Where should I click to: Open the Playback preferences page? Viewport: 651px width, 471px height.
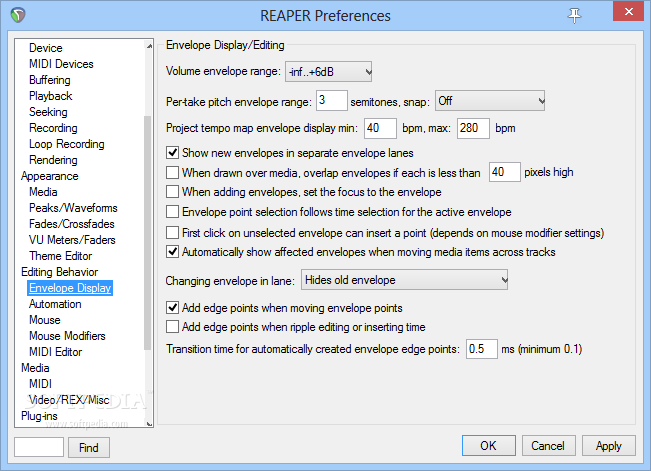[51, 96]
